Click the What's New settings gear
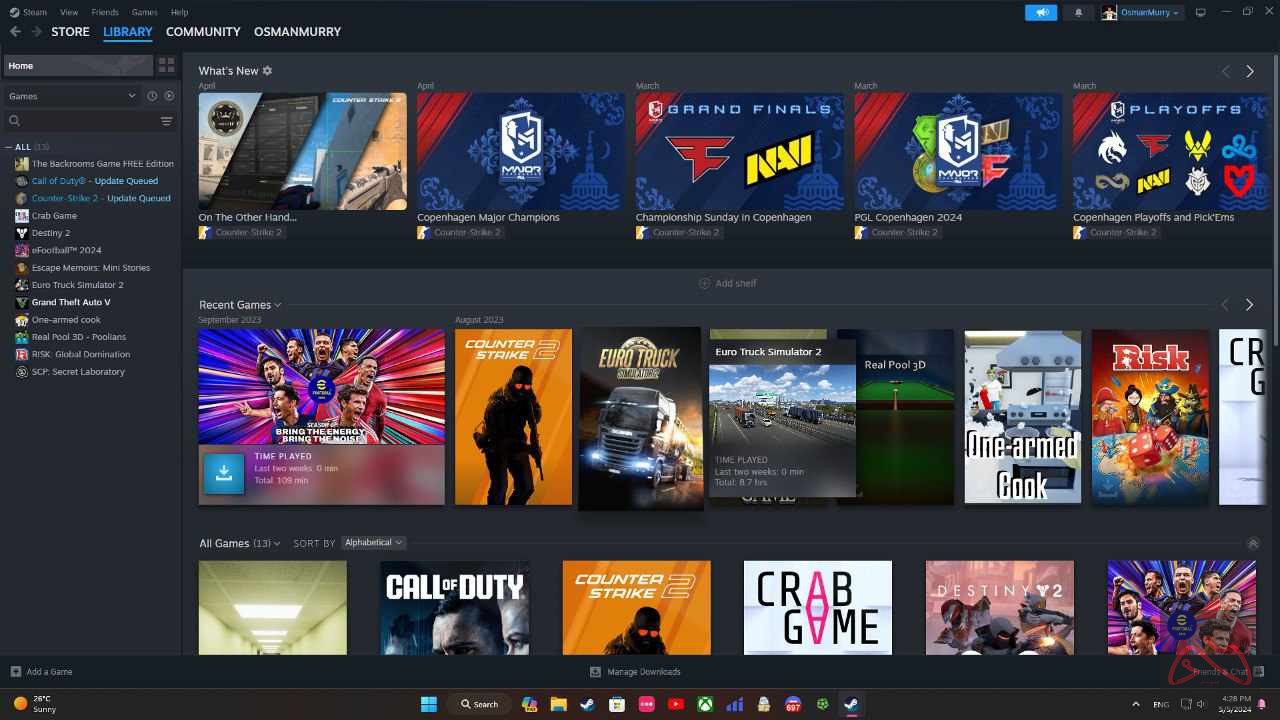Screen dimensions: 1280x720 click(267, 71)
